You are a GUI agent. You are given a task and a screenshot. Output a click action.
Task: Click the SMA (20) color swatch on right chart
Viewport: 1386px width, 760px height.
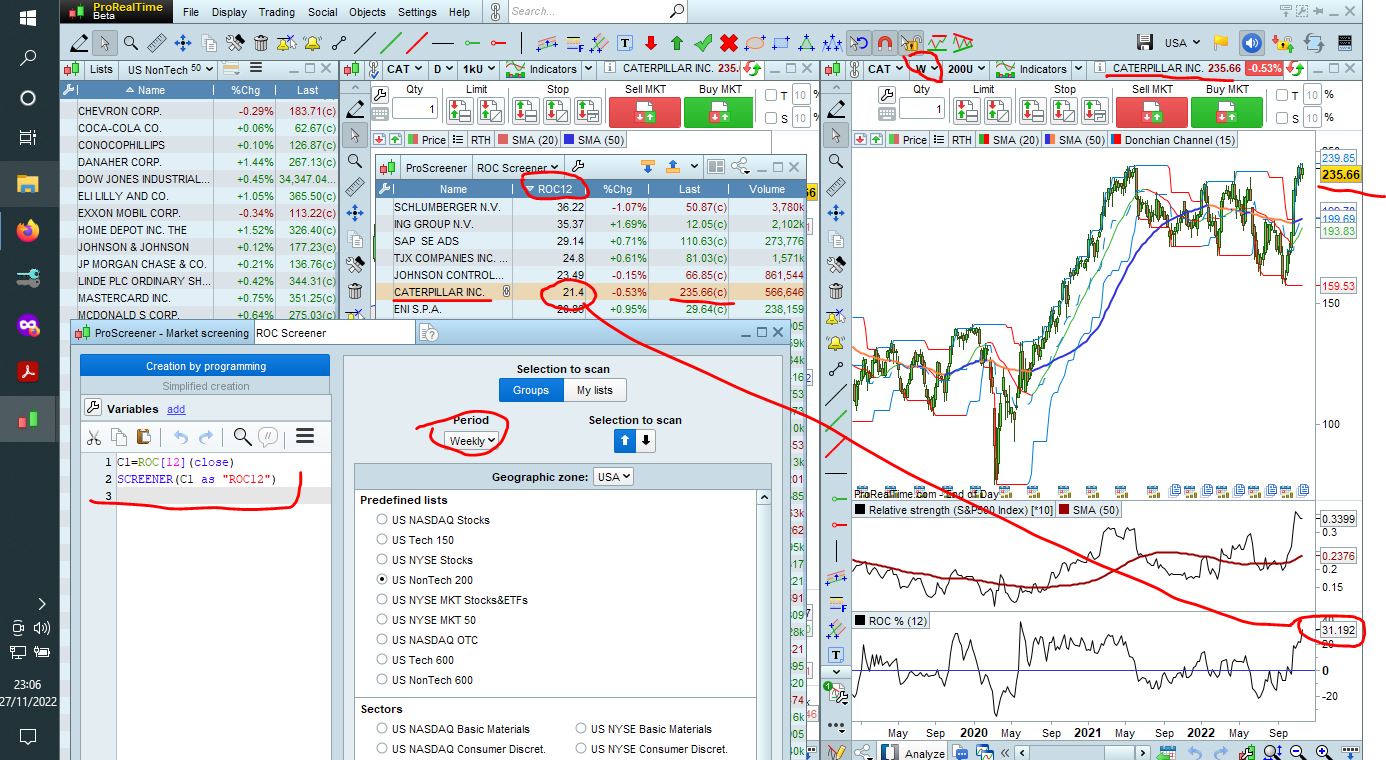click(x=983, y=140)
